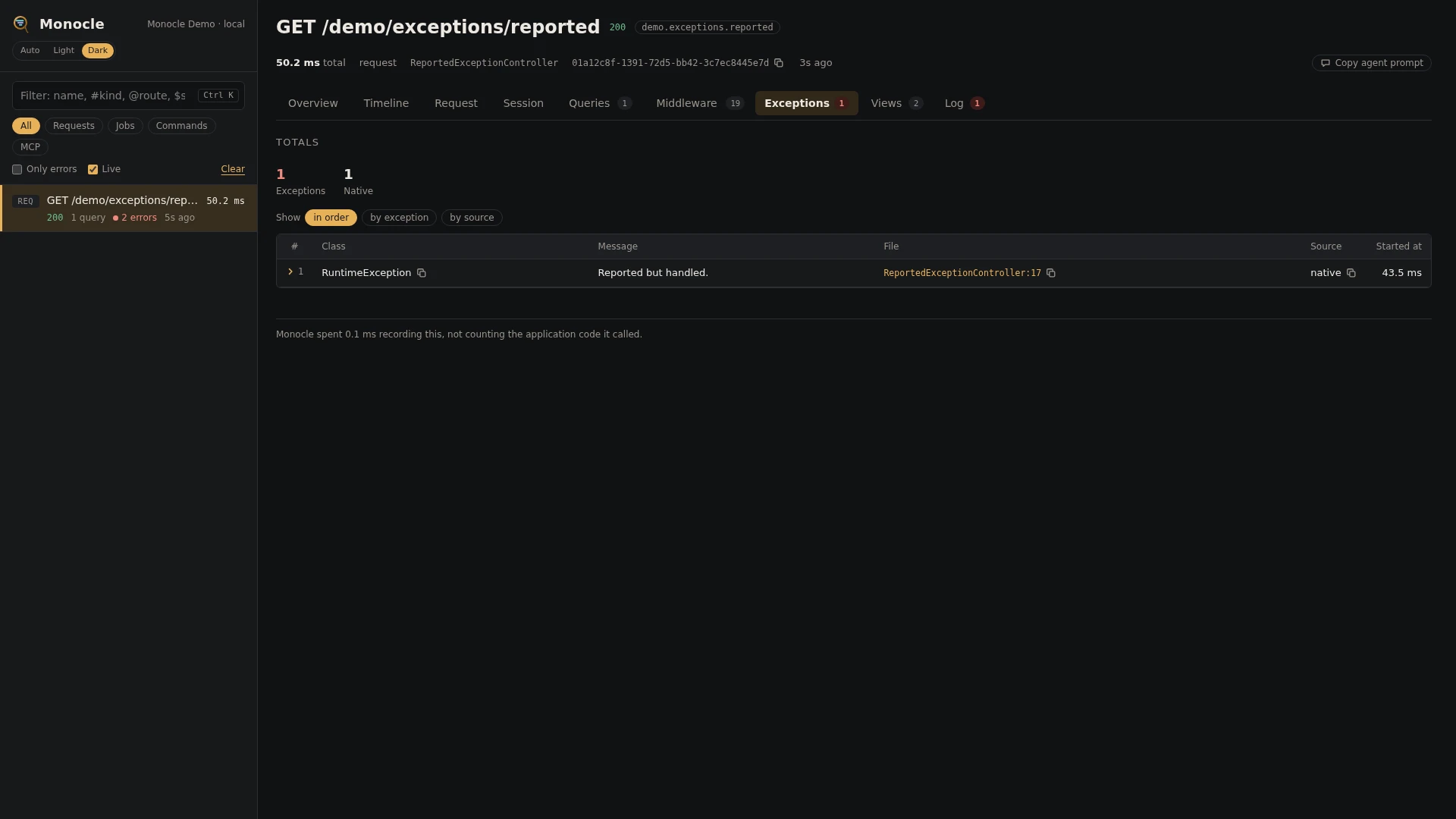
Task: Open the Queries tab
Action: tap(600, 103)
